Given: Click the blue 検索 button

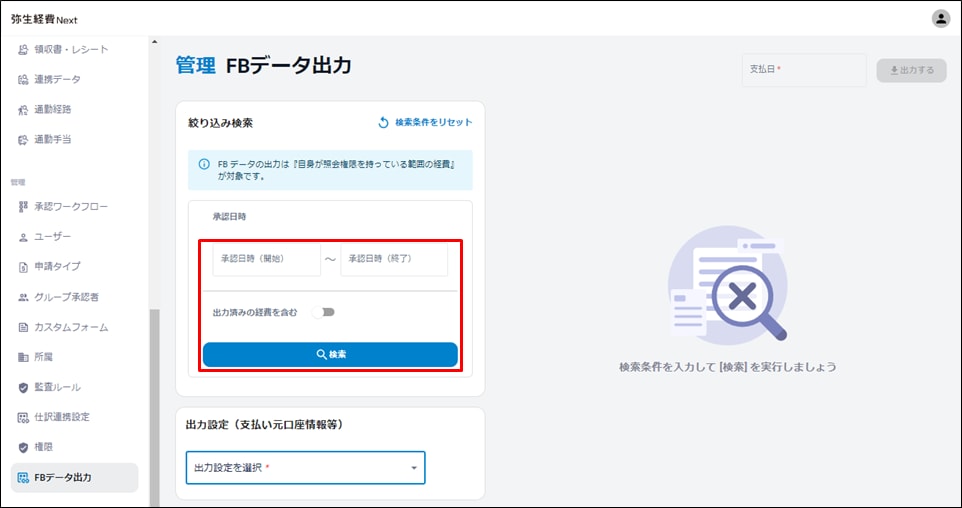Looking at the screenshot, I should [330, 355].
